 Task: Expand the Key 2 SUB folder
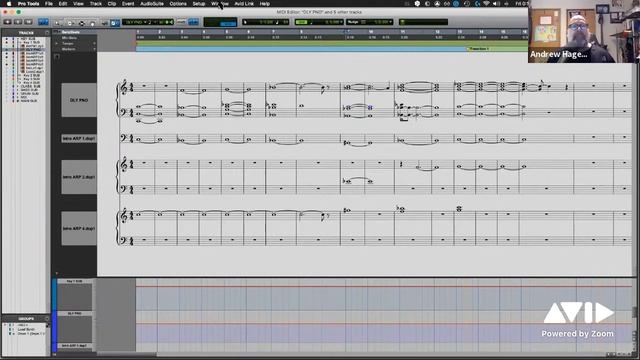tap(20, 76)
